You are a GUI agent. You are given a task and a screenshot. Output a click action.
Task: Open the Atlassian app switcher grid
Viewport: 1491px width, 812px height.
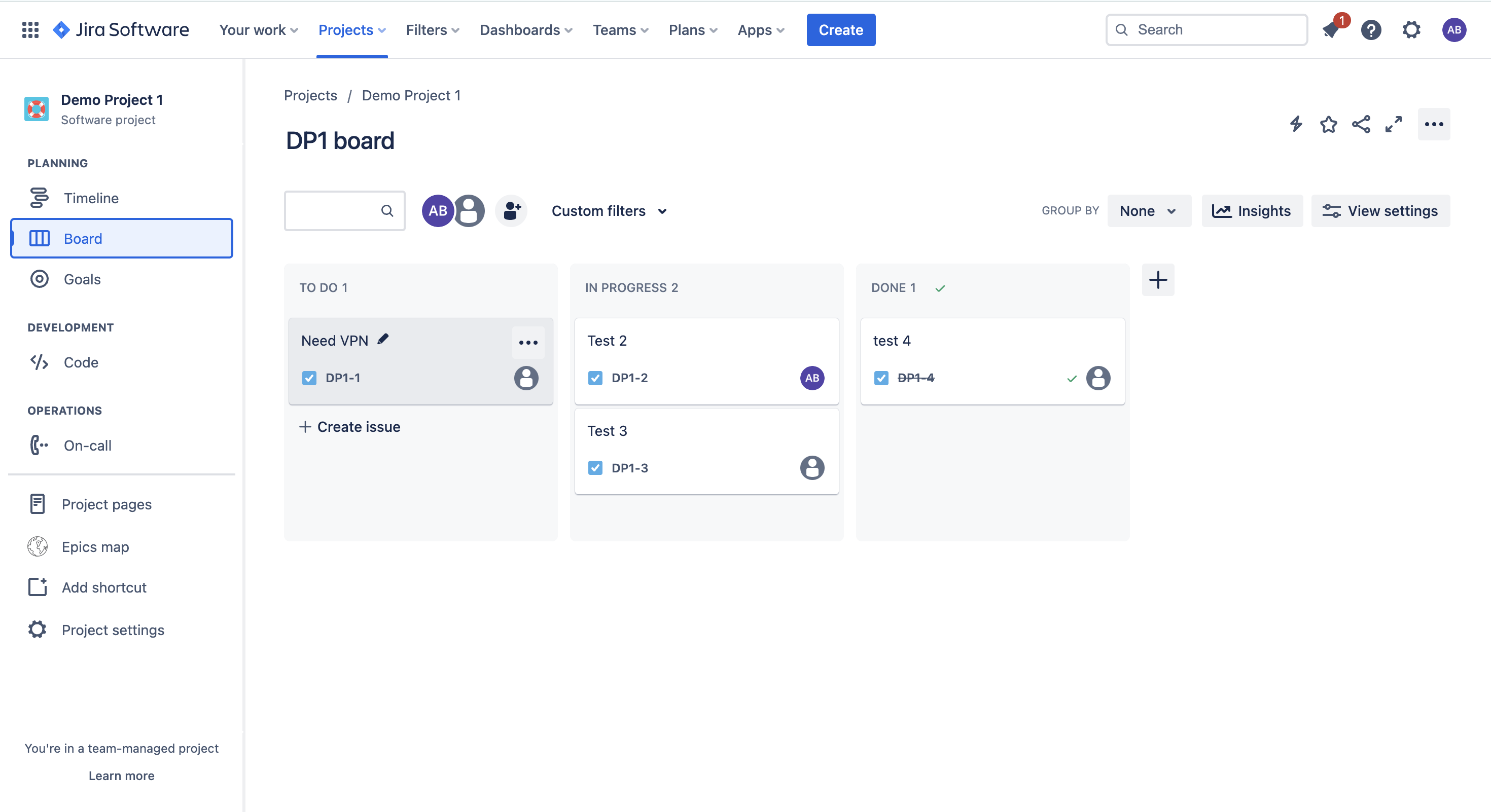pos(29,29)
